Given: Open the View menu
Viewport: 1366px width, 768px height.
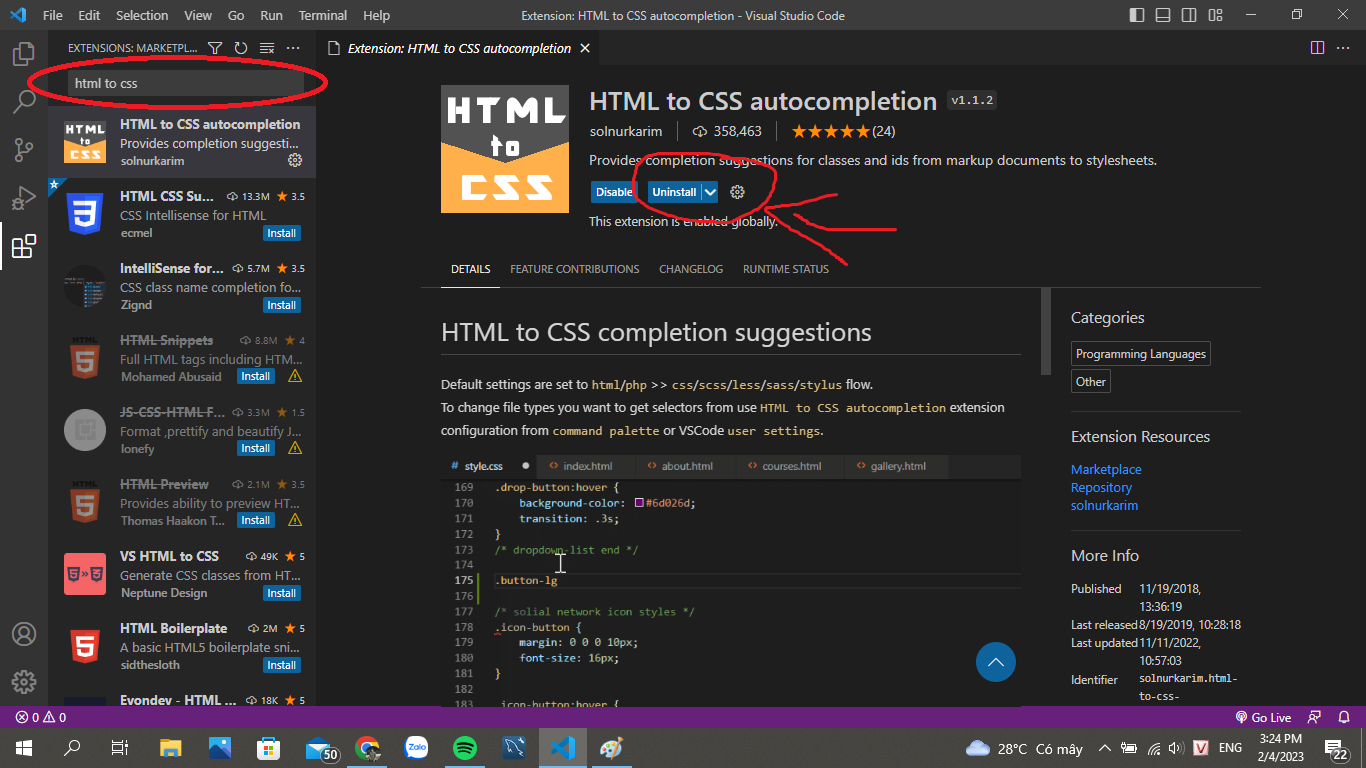Looking at the screenshot, I should [x=198, y=15].
